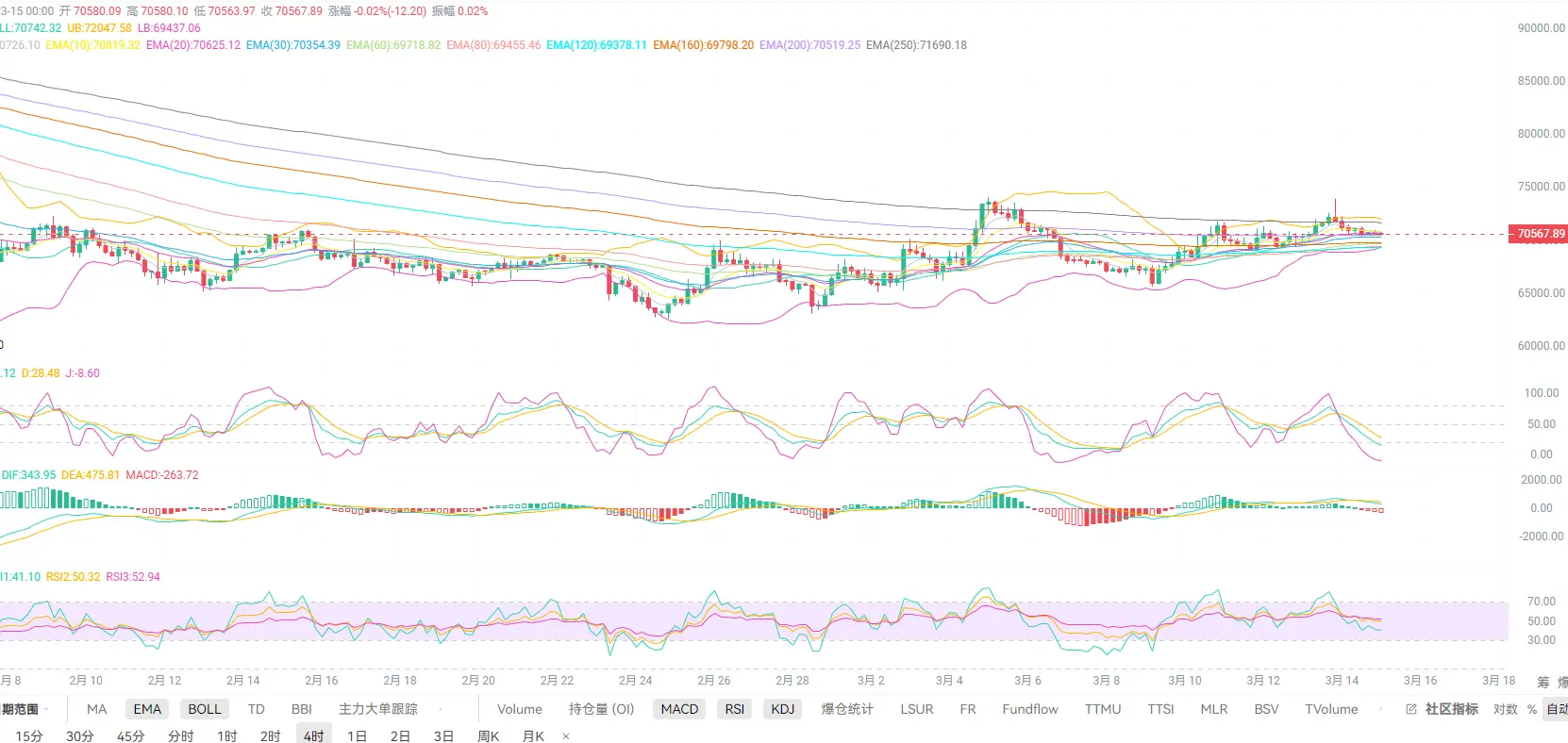
Task: Click the EMA(200):70519.25 legend value
Action: pos(809,45)
